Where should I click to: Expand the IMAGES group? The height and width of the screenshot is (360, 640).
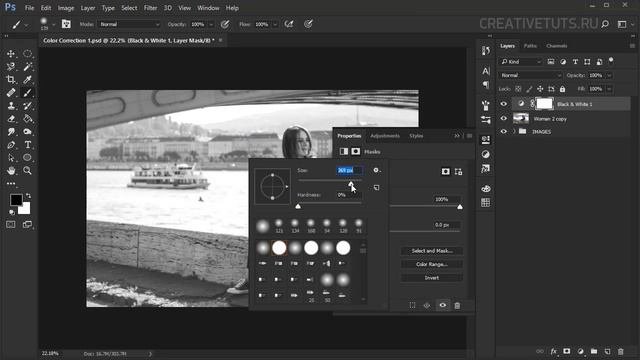point(514,131)
